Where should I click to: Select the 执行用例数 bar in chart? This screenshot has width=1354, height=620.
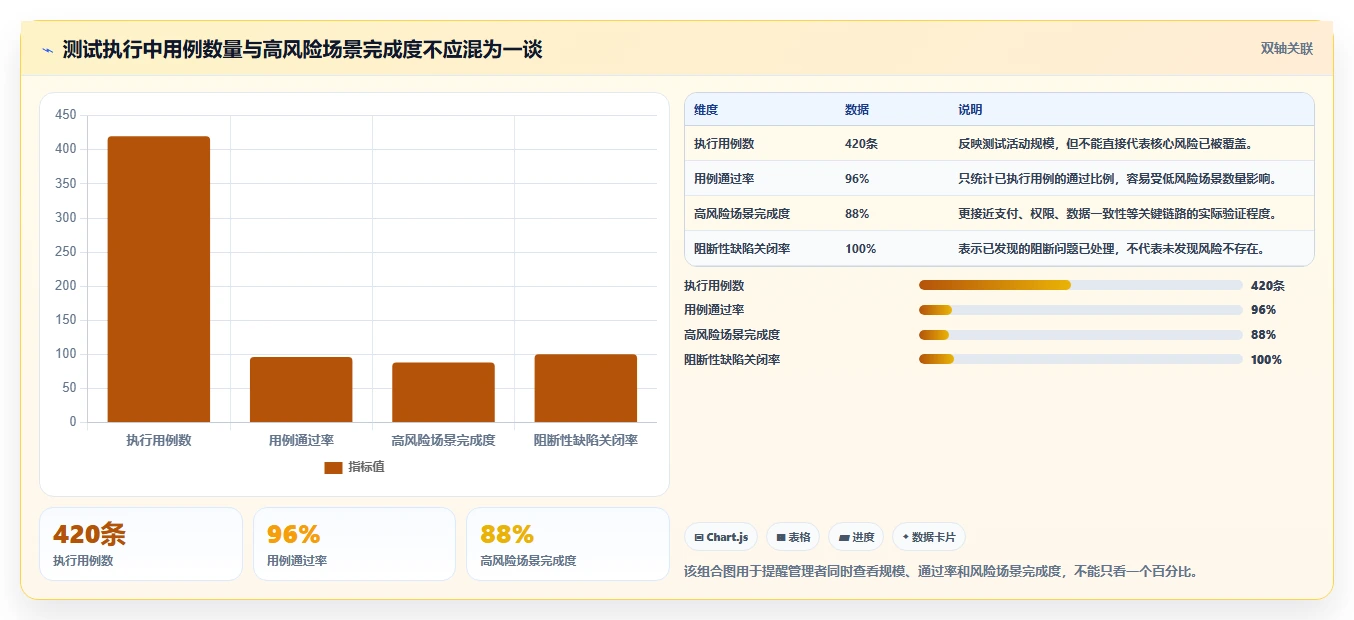point(159,279)
